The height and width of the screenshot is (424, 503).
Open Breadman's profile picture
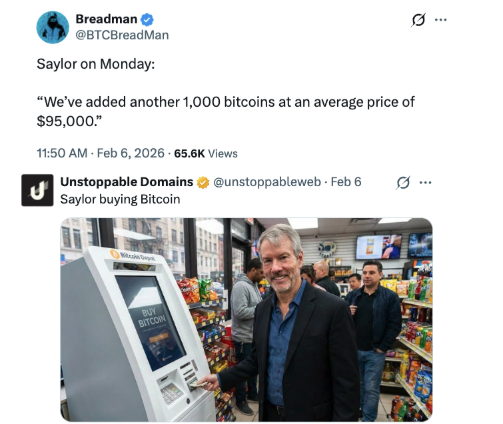[x=52, y=27]
